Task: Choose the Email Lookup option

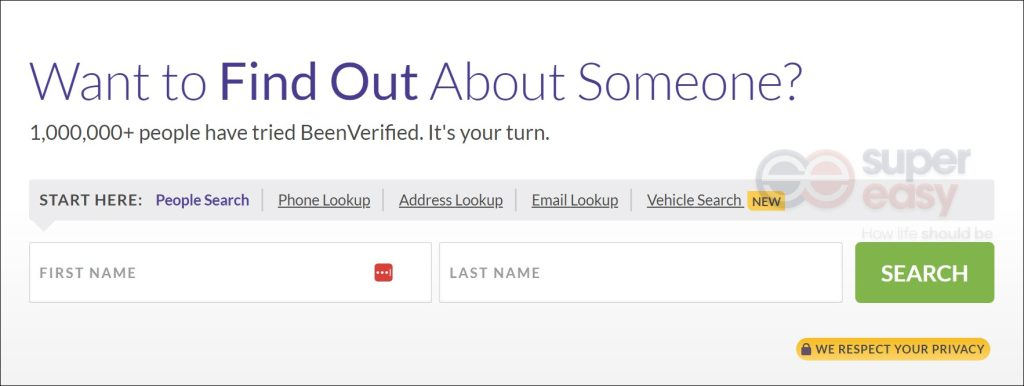Action: coord(575,200)
